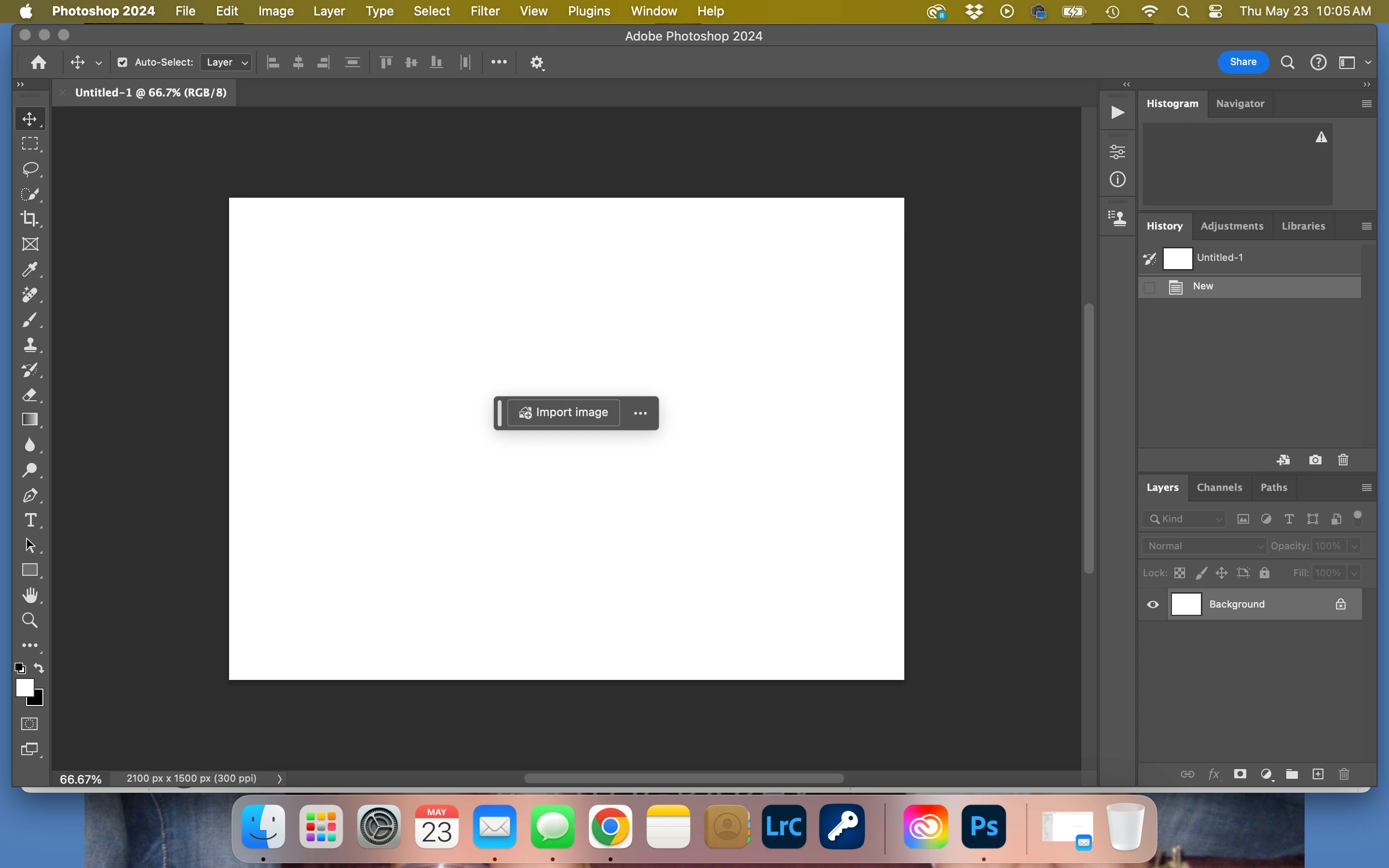Select the Clone Stamp tool
The height and width of the screenshot is (868, 1389).
click(30, 344)
